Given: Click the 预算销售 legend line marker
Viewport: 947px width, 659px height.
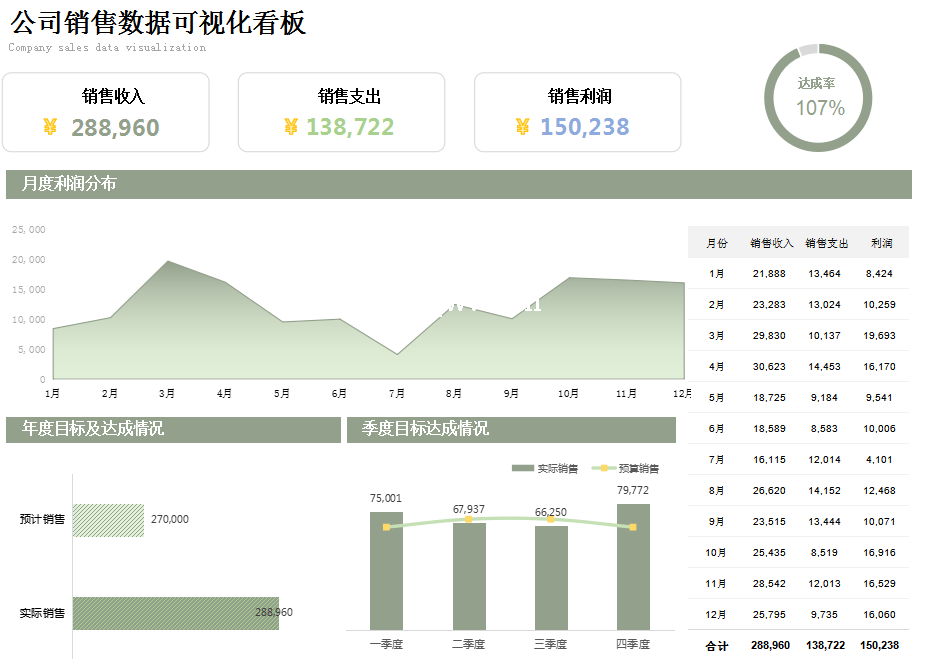Looking at the screenshot, I should point(604,468).
